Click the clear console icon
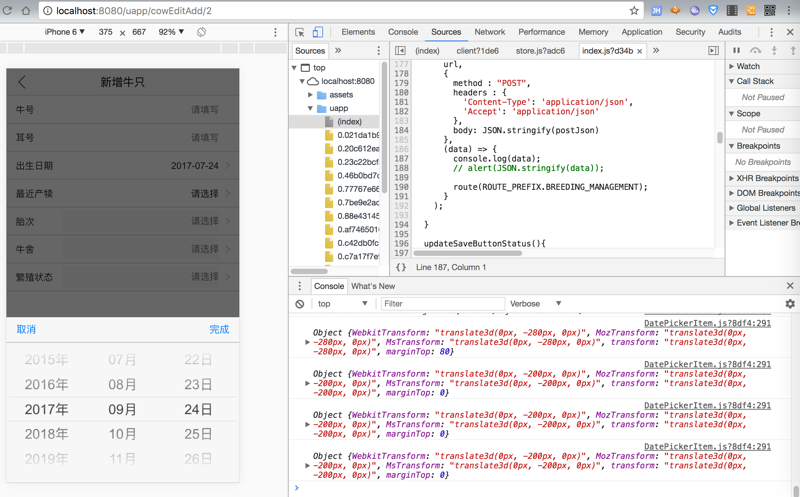This screenshot has height=497, width=800. coord(300,304)
